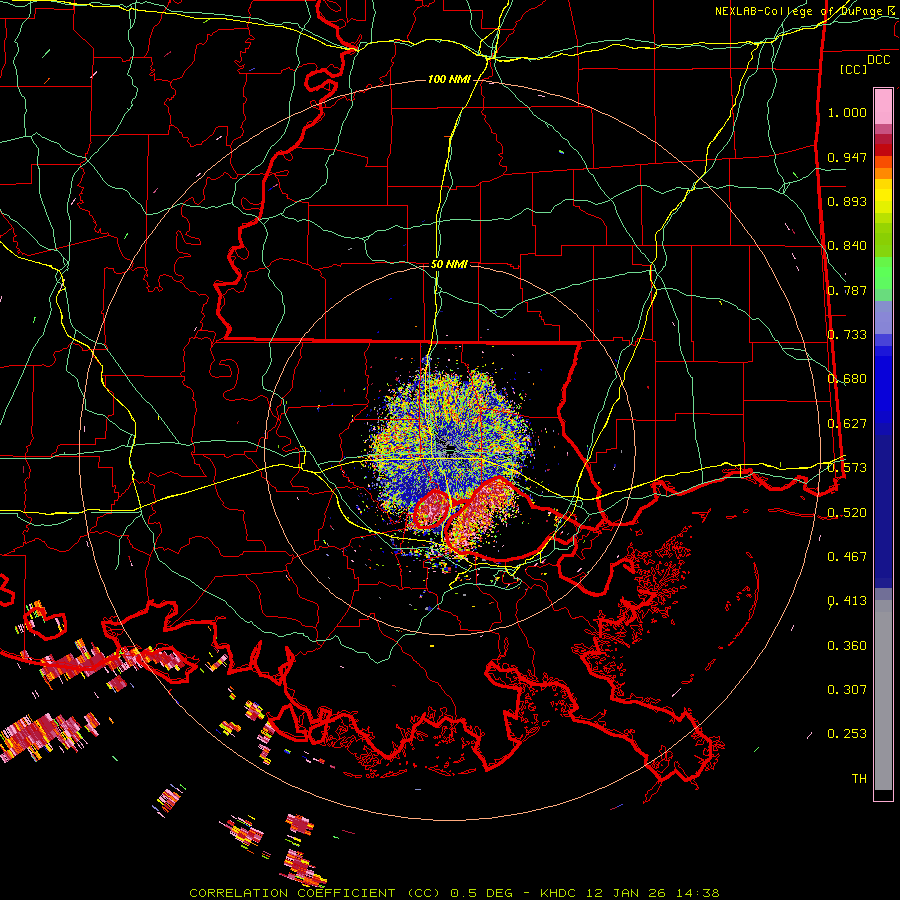Pick the lavender swatch on the color bar
This screenshot has width=900, height=900.
coord(883,318)
